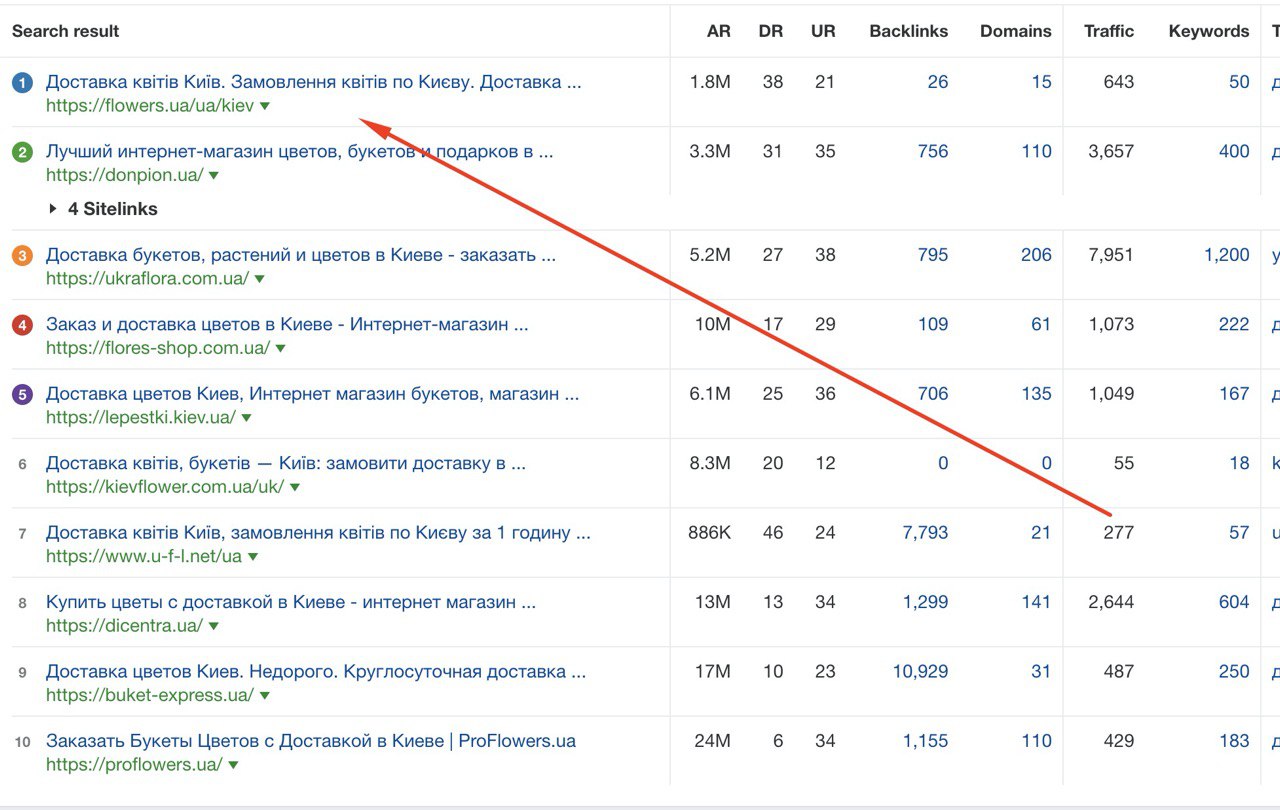Open the flores-shop.com.ua URL dropdown arrow
This screenshot has height=810, width=1280.
(280, 349)
